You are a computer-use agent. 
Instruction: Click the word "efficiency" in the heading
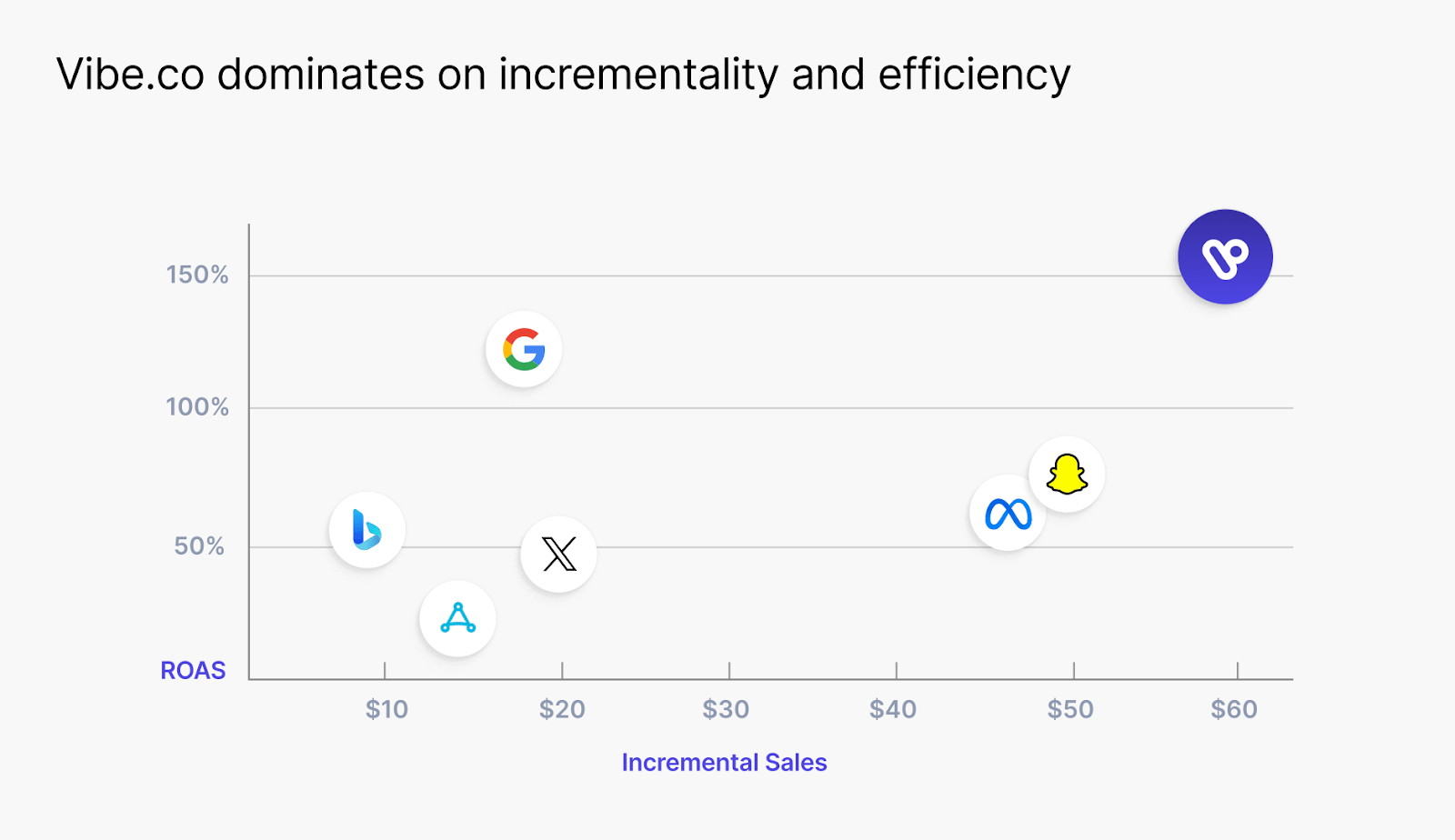(974, 75)
